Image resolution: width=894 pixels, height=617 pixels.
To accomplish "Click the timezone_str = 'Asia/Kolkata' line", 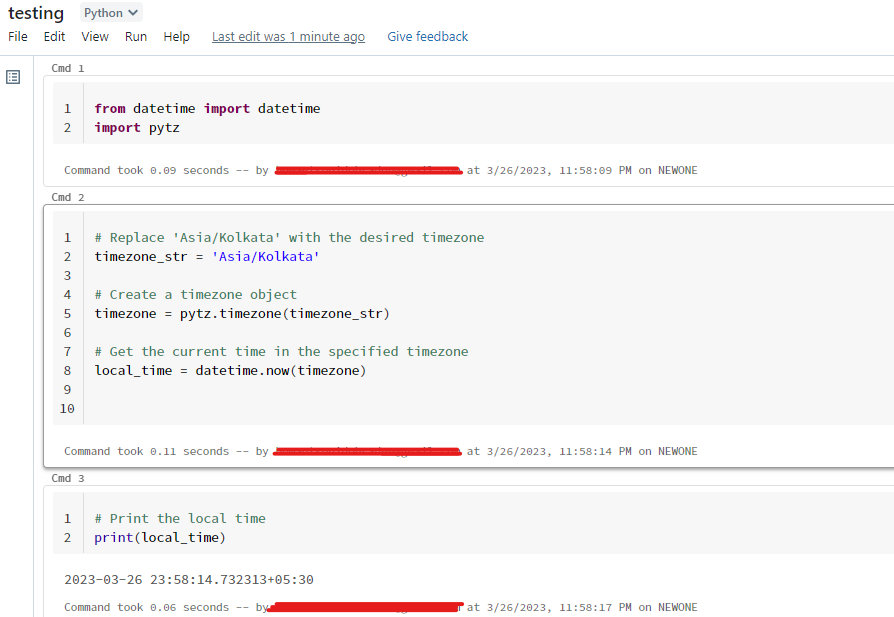I will coord(207,257).
